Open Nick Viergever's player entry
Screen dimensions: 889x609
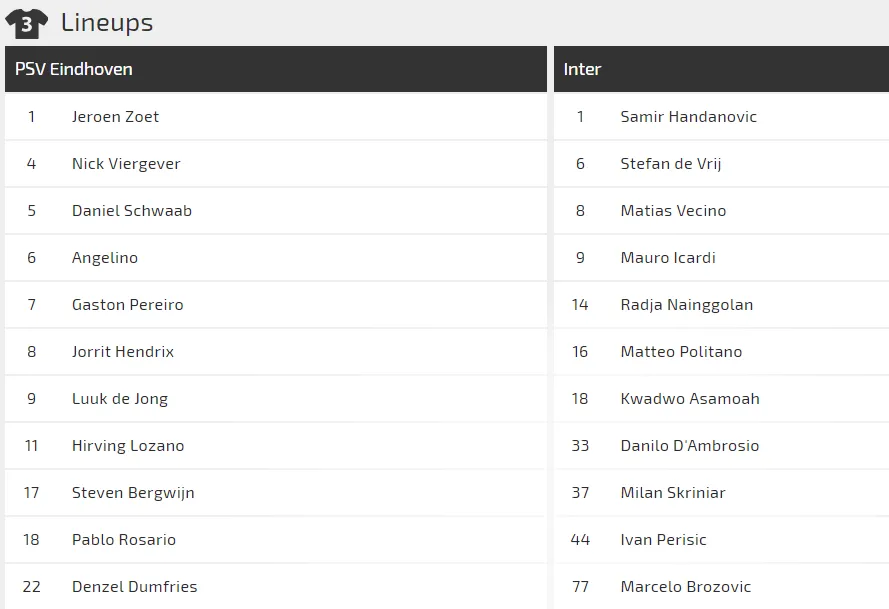pos(126,164)
